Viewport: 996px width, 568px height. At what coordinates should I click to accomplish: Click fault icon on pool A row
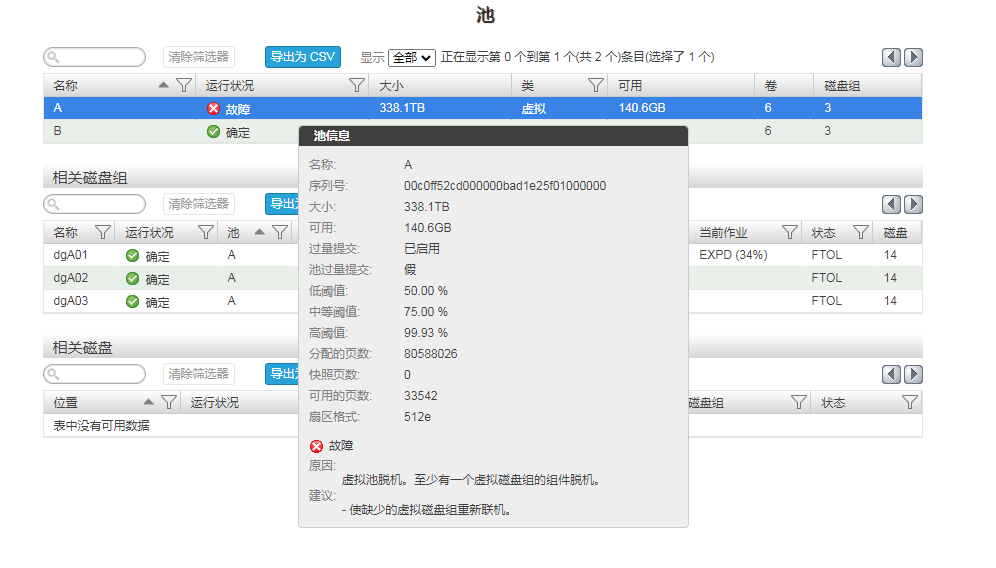213,109
